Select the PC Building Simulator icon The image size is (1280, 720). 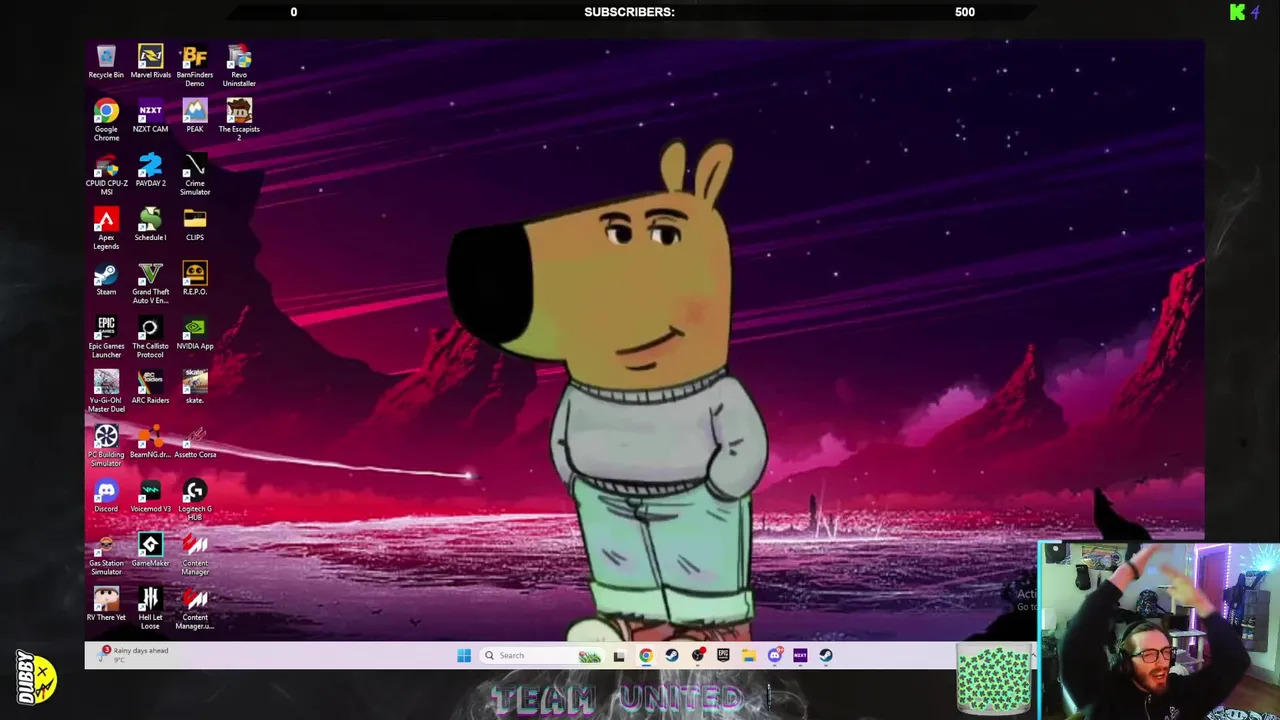(106, 445)
